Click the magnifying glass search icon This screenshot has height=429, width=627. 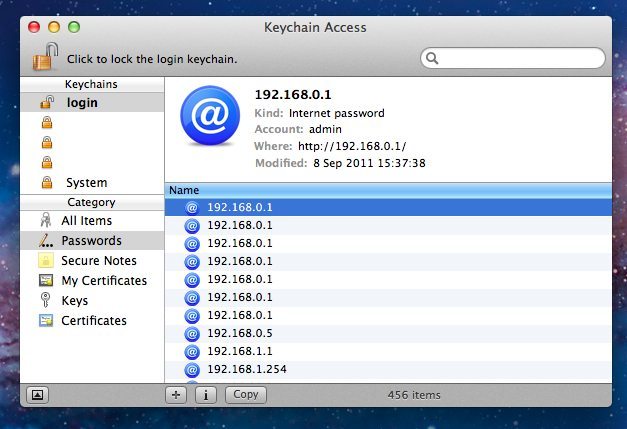pos(432,58)
